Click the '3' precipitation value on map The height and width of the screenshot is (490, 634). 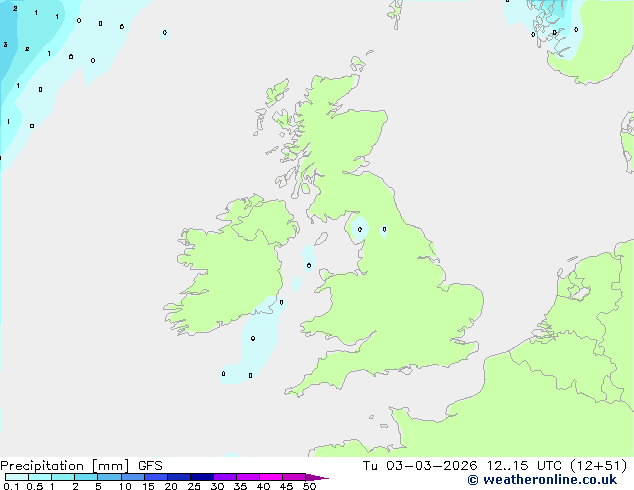5,44
